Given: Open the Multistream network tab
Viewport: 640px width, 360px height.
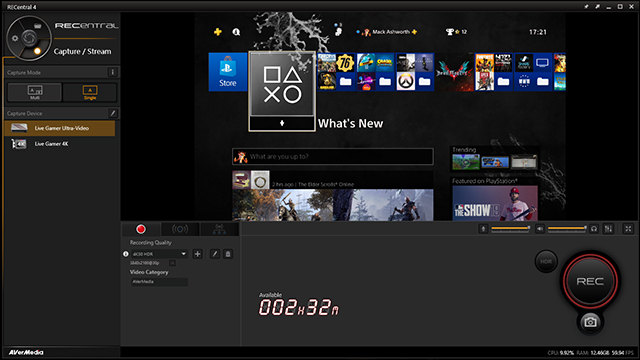Looking at the screenshot, I should 219,229.
